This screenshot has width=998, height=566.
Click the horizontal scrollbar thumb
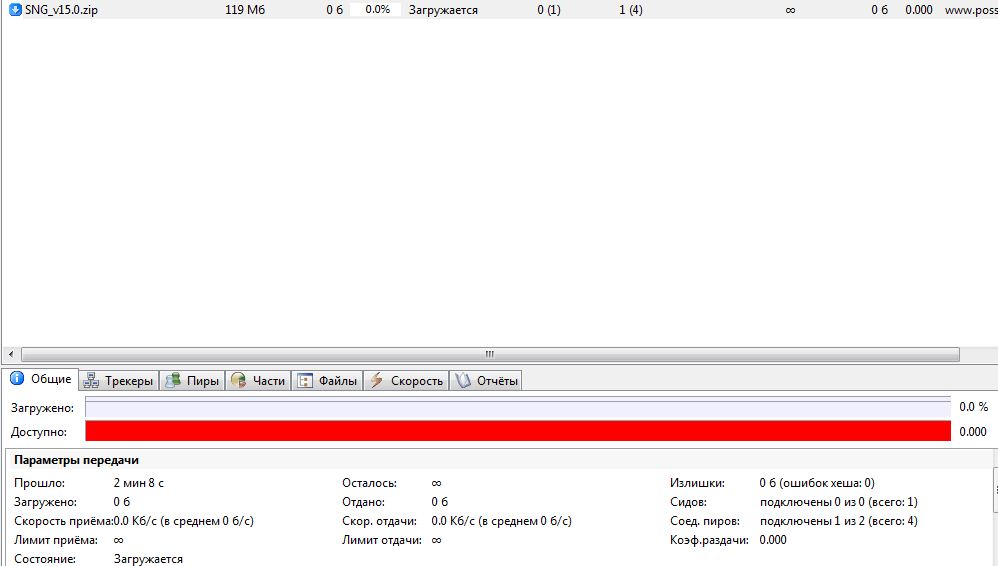click(x=490, y=354)
